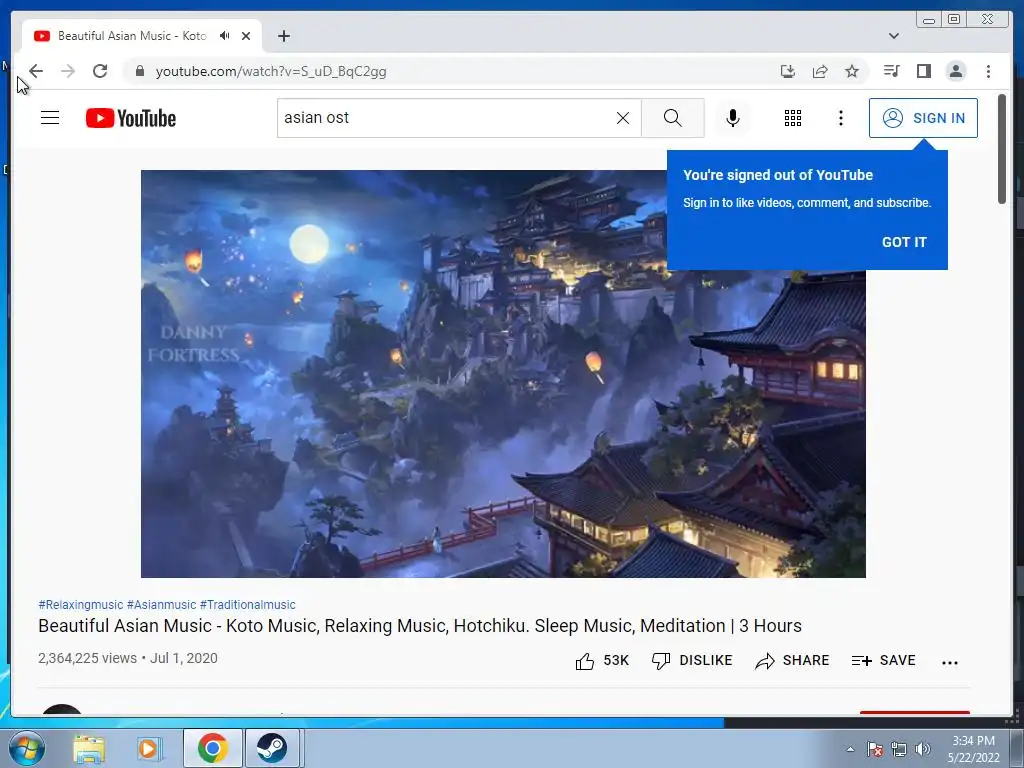Viewport: 1024px width, 768px height.
Task: Open Windows Explorer from the taskbar
Action: point(89,748)
